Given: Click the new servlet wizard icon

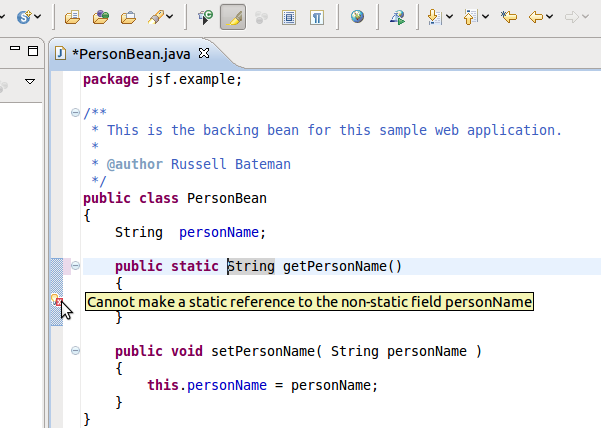Looking at the screenshot, I should pyautogui.click(x=23, y=17).
